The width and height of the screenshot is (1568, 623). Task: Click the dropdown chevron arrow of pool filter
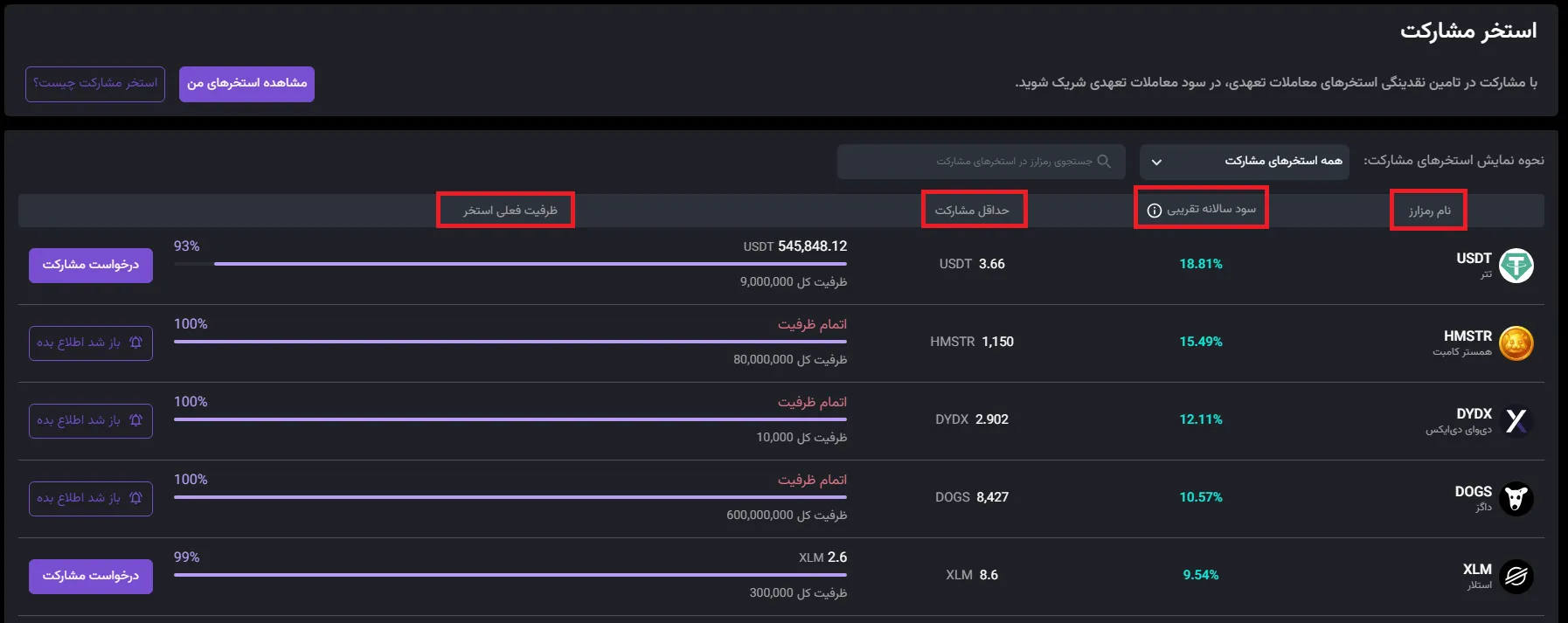pos(1156,163)
